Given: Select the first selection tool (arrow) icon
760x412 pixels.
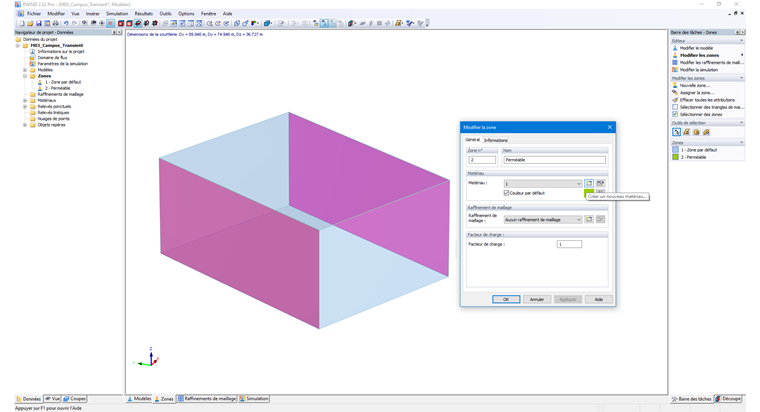Looking at the screenshot, I should coord(677,132).
